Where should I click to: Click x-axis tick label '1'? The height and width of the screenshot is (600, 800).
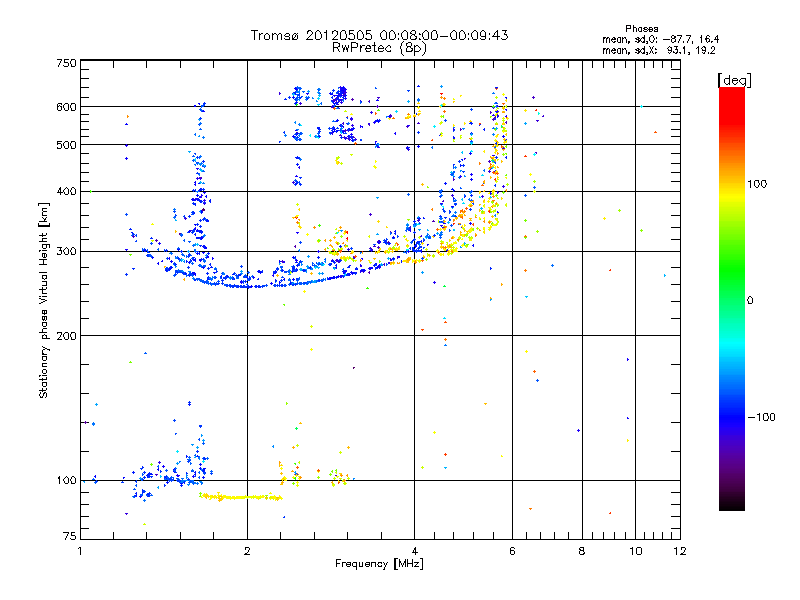pyautogui.click(x=80, y=551)
